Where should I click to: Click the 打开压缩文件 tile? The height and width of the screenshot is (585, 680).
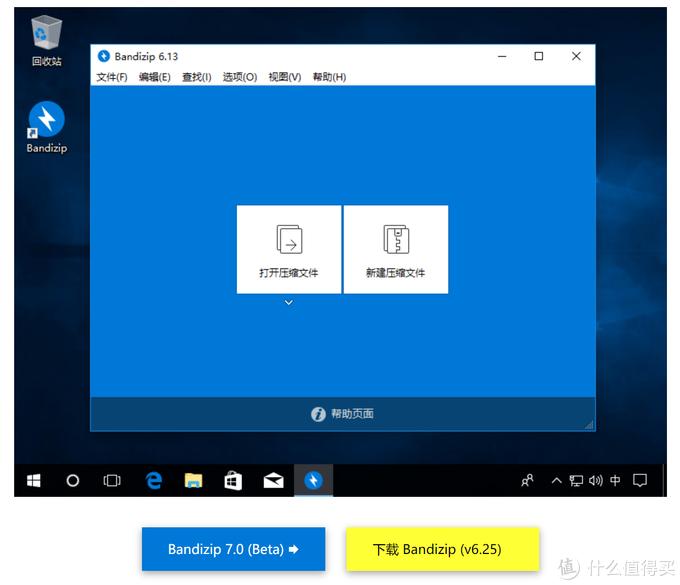[289, 249]
